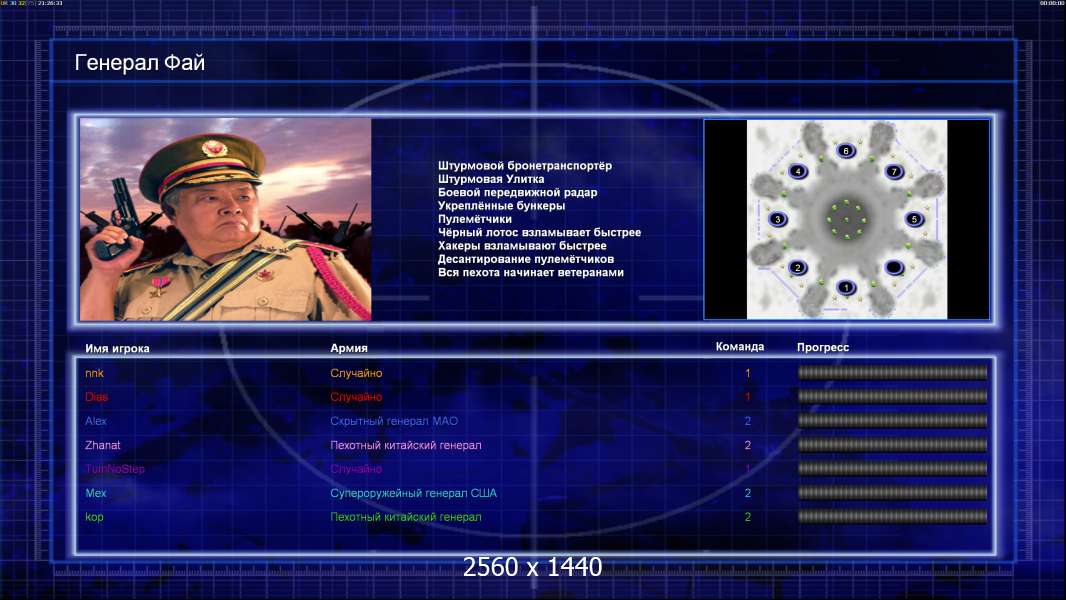
Task: Click 'Пехотный китайский генерал' in Zhanat's row
Action: click(x=406, y=445)
